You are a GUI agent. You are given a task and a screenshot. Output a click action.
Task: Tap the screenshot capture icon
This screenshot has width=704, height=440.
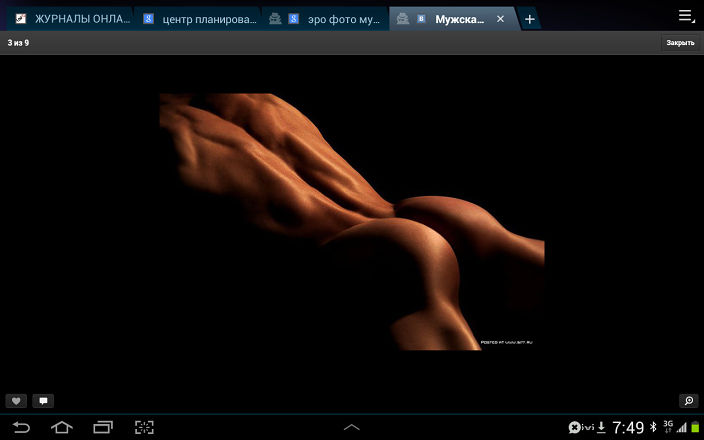(x=145, y=427)
